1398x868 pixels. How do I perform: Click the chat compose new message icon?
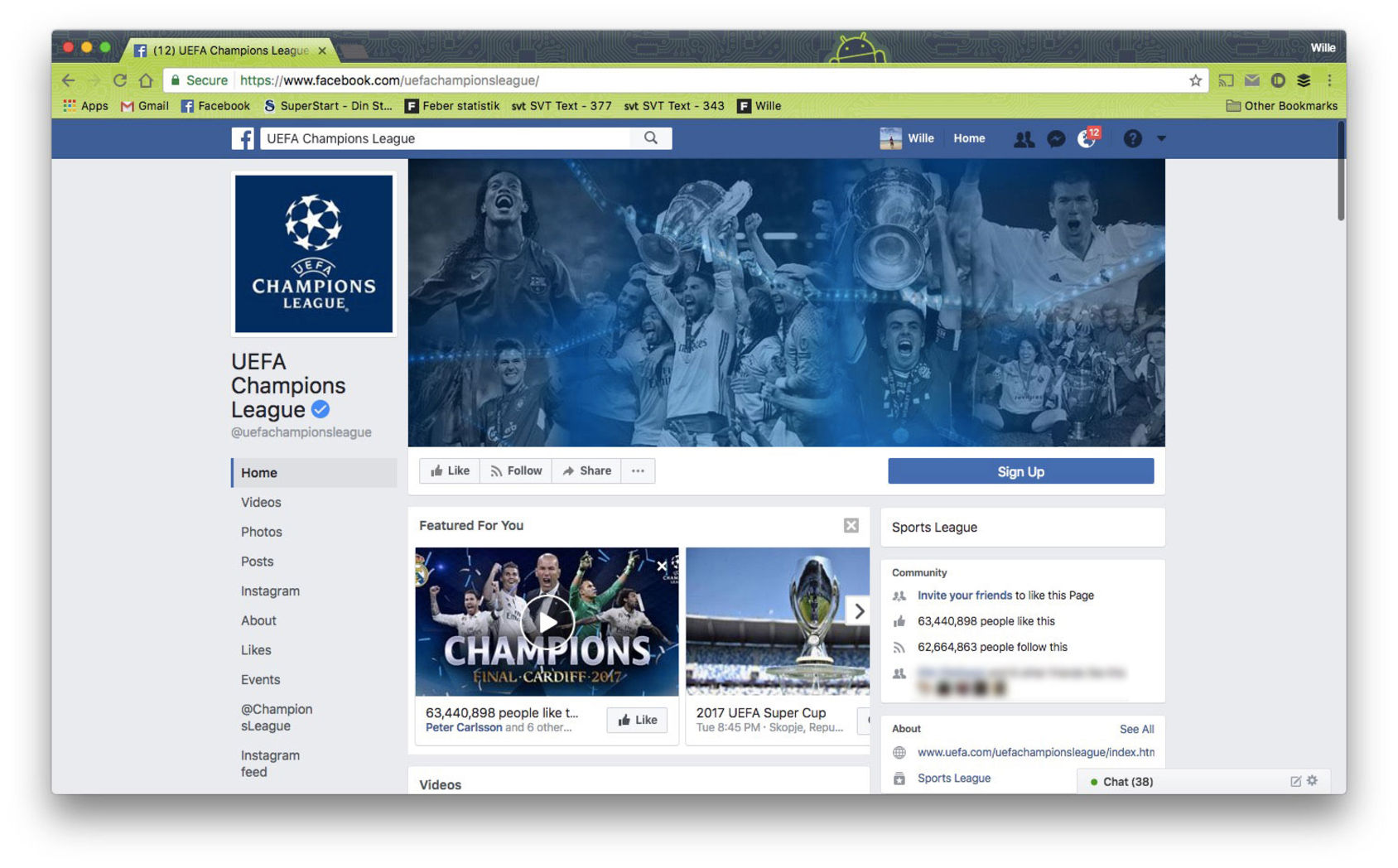point(1296,782)
